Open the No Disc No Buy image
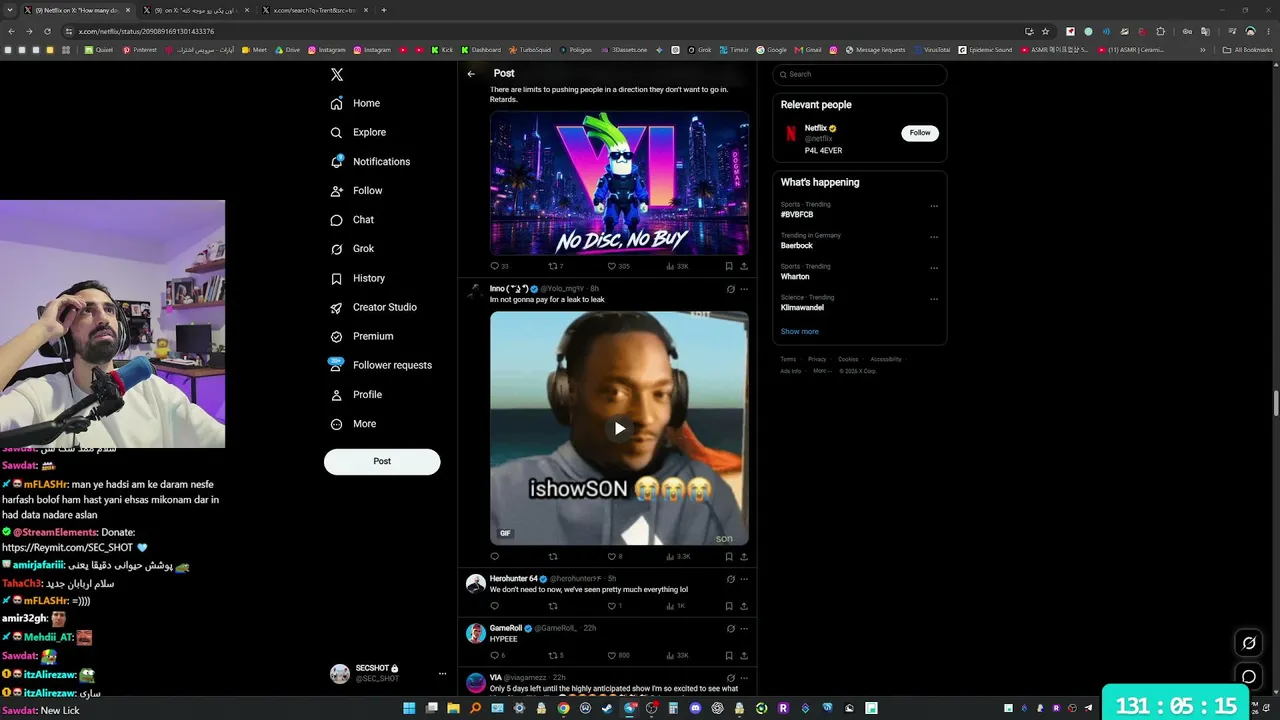The height and width of the screenshot is (720, 1280). click(619, 183)
